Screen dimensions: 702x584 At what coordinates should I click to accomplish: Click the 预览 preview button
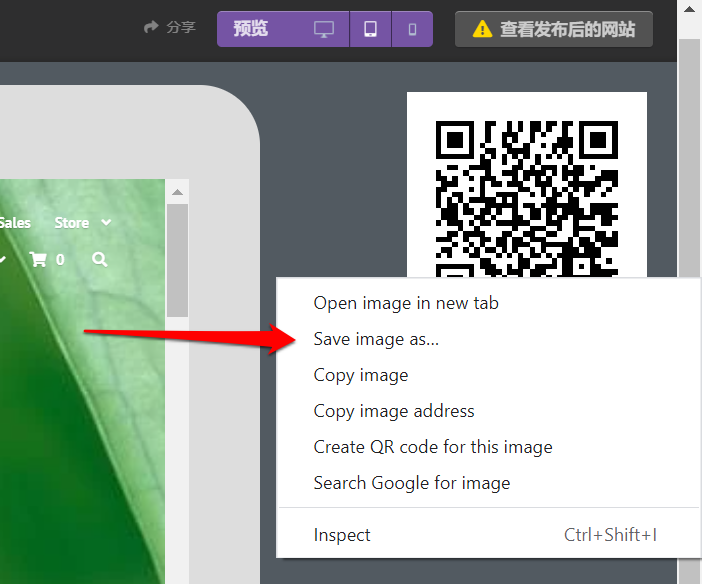250,29
